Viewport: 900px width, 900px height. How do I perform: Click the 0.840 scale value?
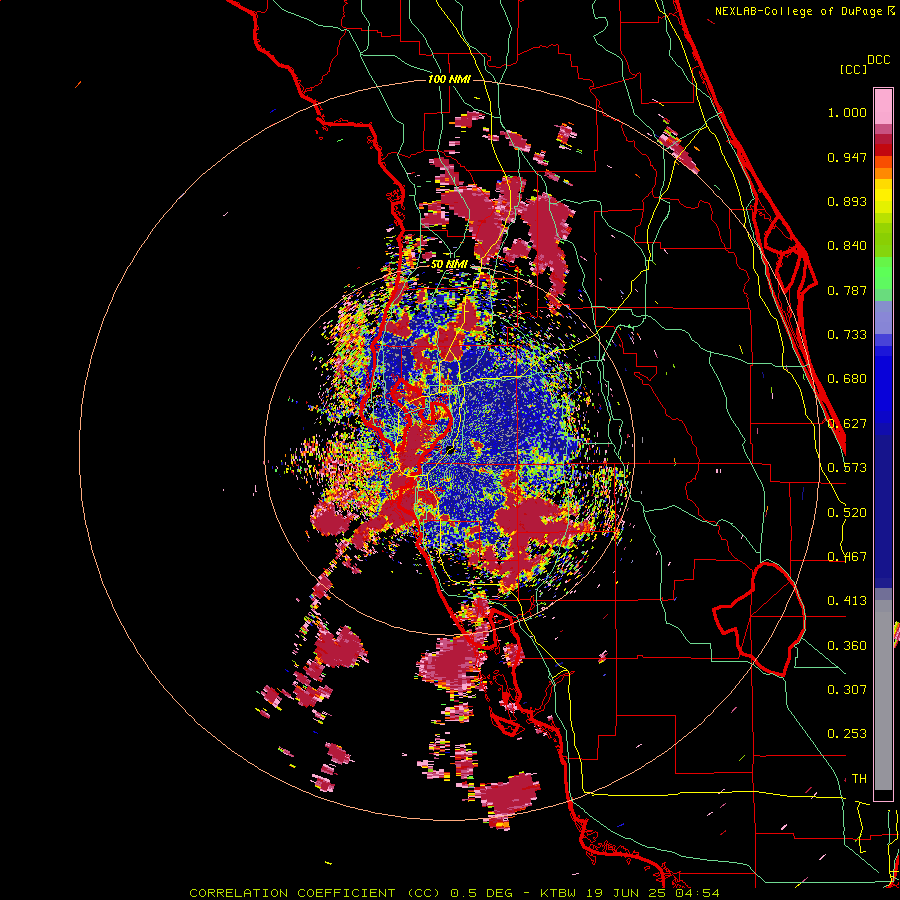[847, 246]
